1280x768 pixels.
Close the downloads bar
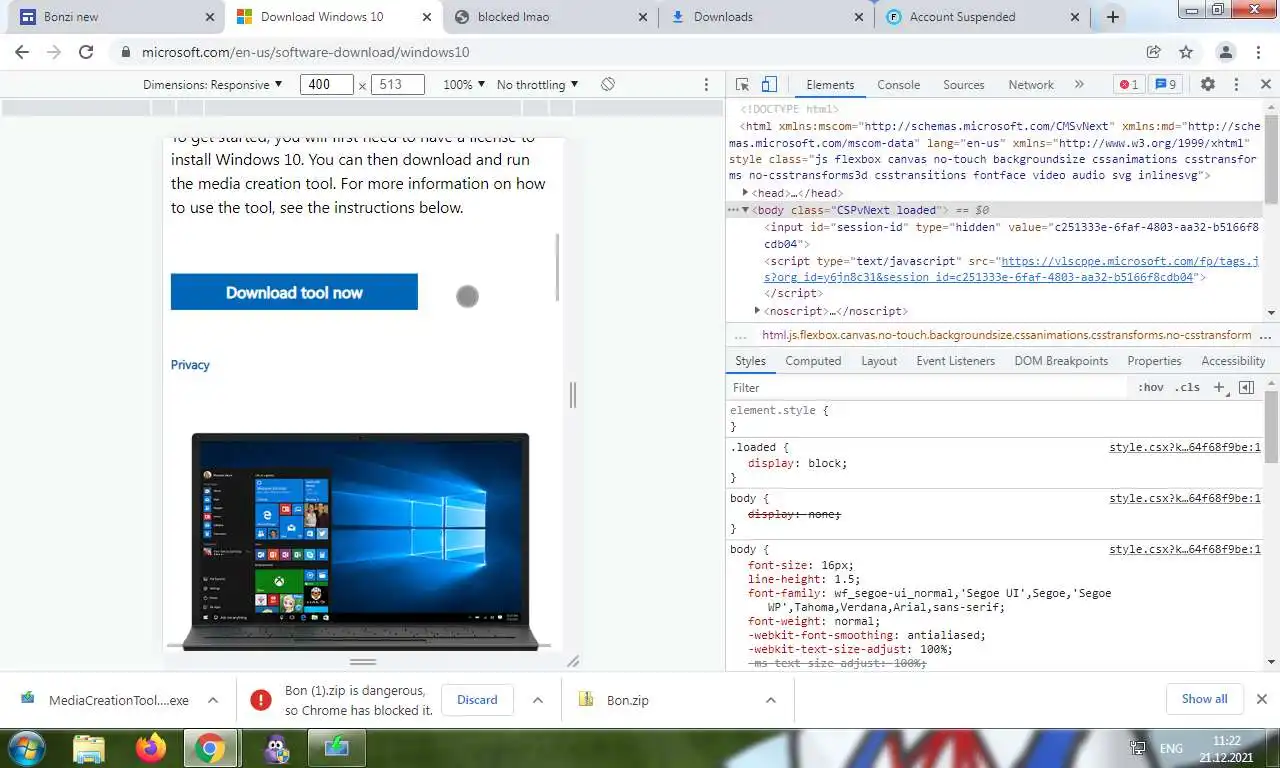click(1262, 699)
